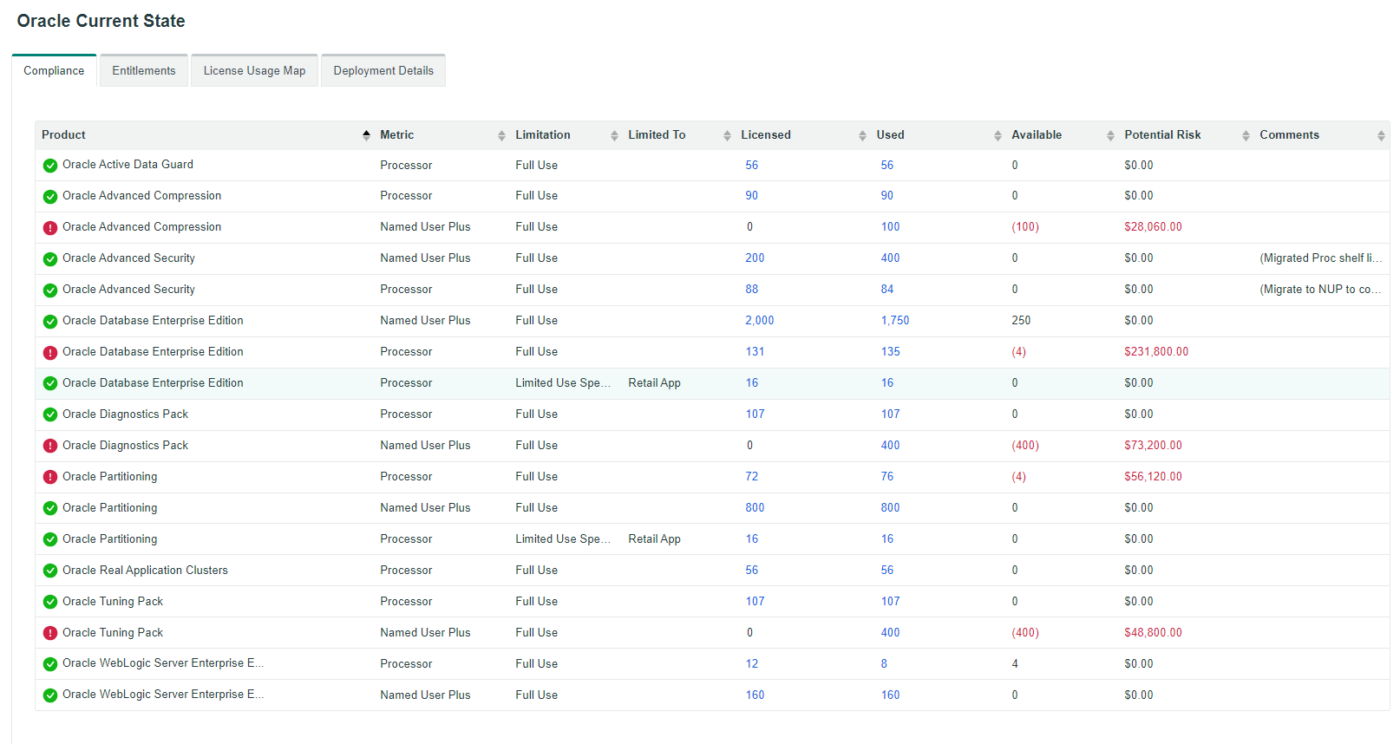The image size is (1400, 744).
Task: Click the red alert icon for Oracle Database Enterprise Edition
Action: click(x=50, y=352)
